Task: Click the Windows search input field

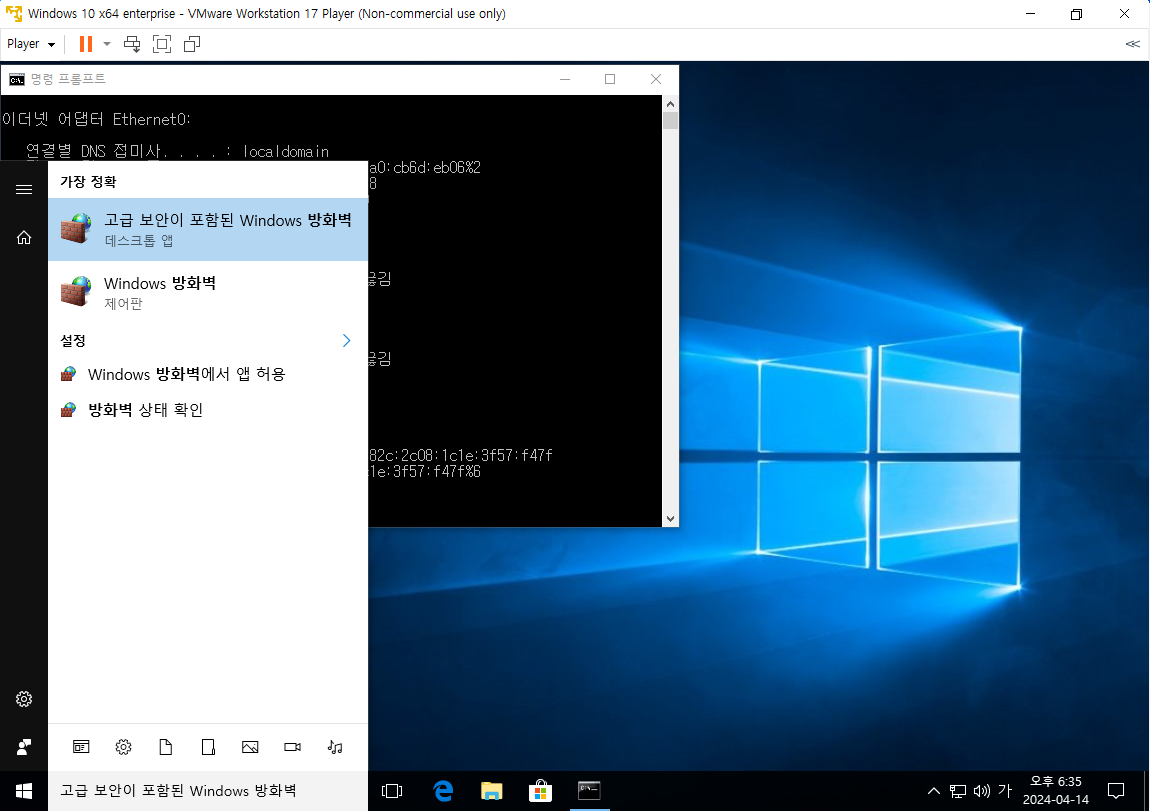Action: (x=208, y=790)
